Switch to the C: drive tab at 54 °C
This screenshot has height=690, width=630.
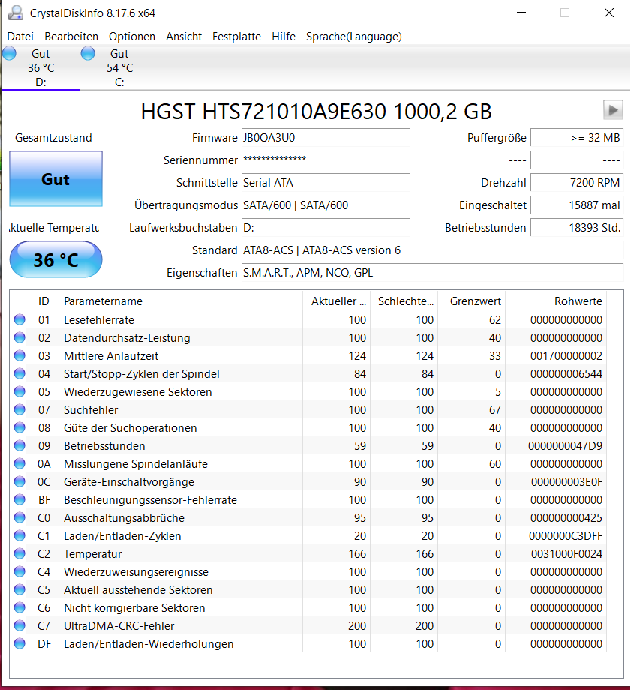(119, 67)
